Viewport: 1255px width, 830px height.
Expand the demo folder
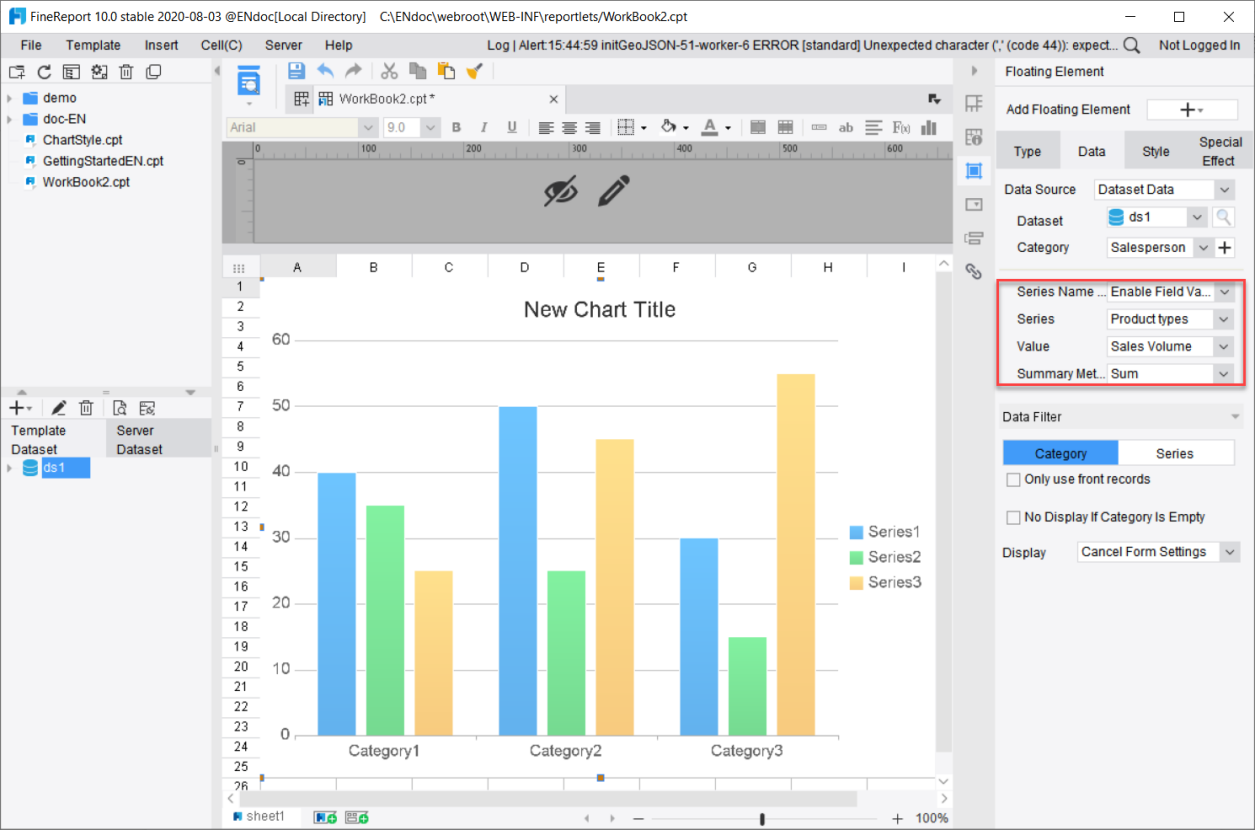point(9,98)
